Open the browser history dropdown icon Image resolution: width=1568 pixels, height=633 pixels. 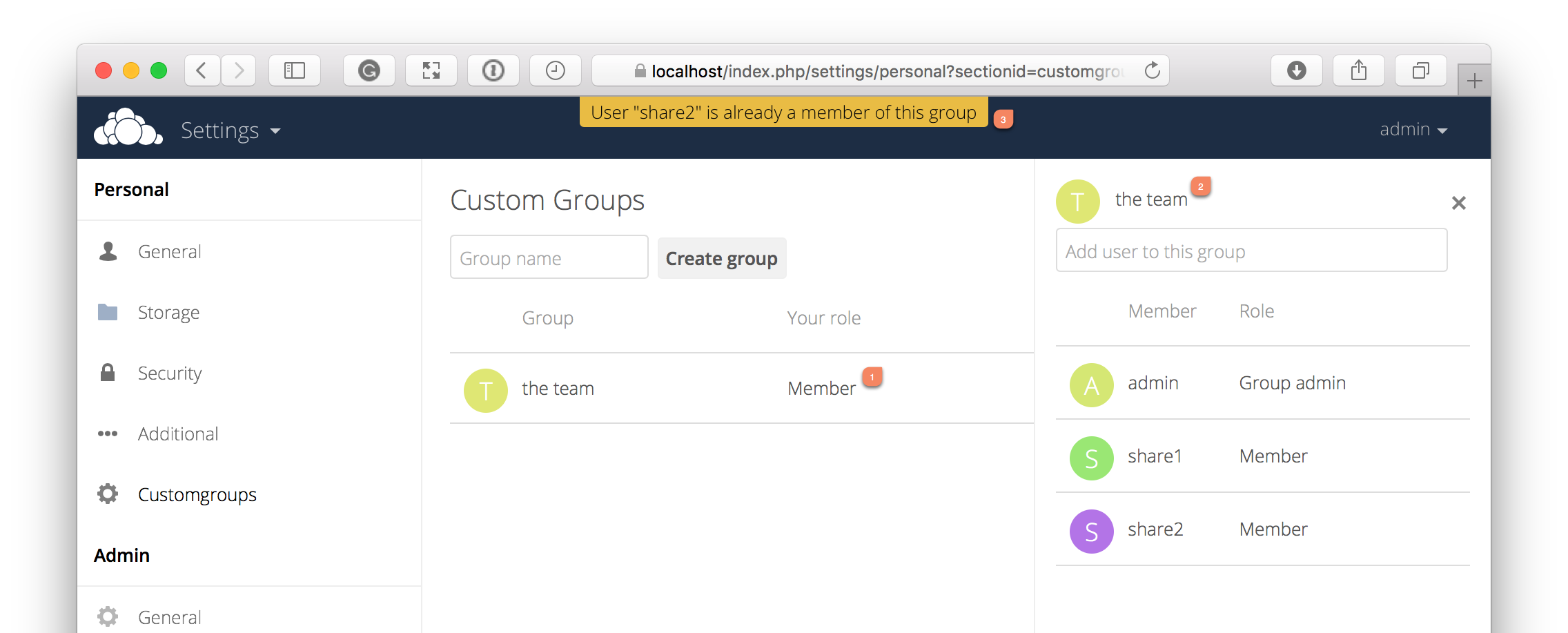point(556,70)
